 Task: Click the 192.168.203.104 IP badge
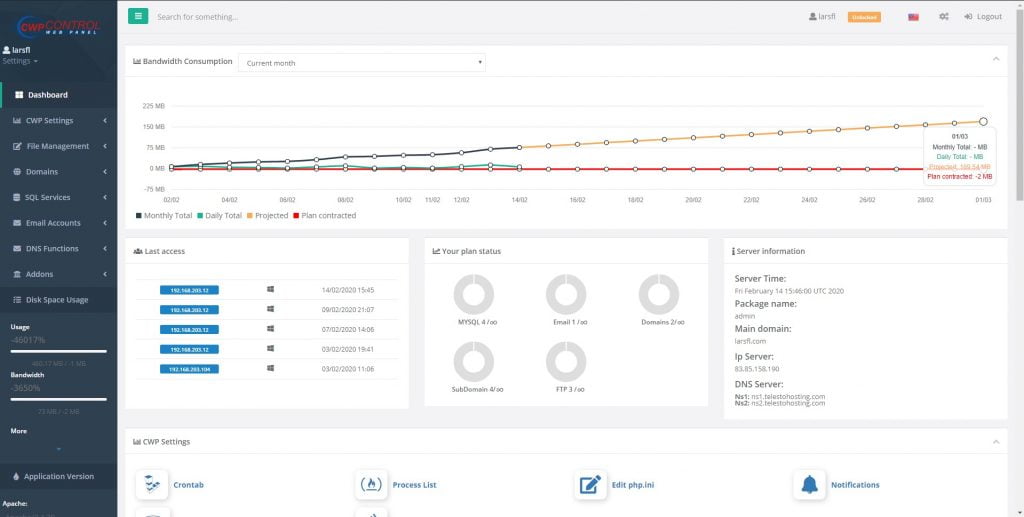(189, 369)
